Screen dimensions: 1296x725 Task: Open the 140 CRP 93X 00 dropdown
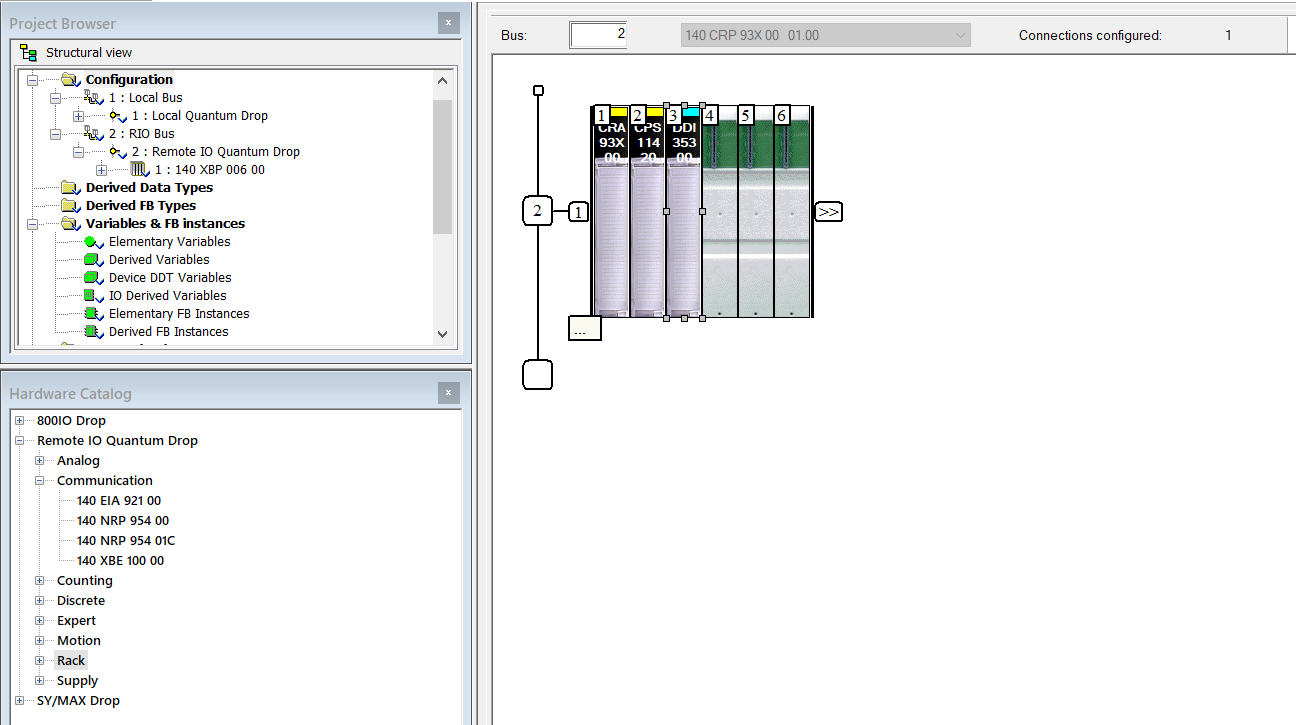(825, 35)
